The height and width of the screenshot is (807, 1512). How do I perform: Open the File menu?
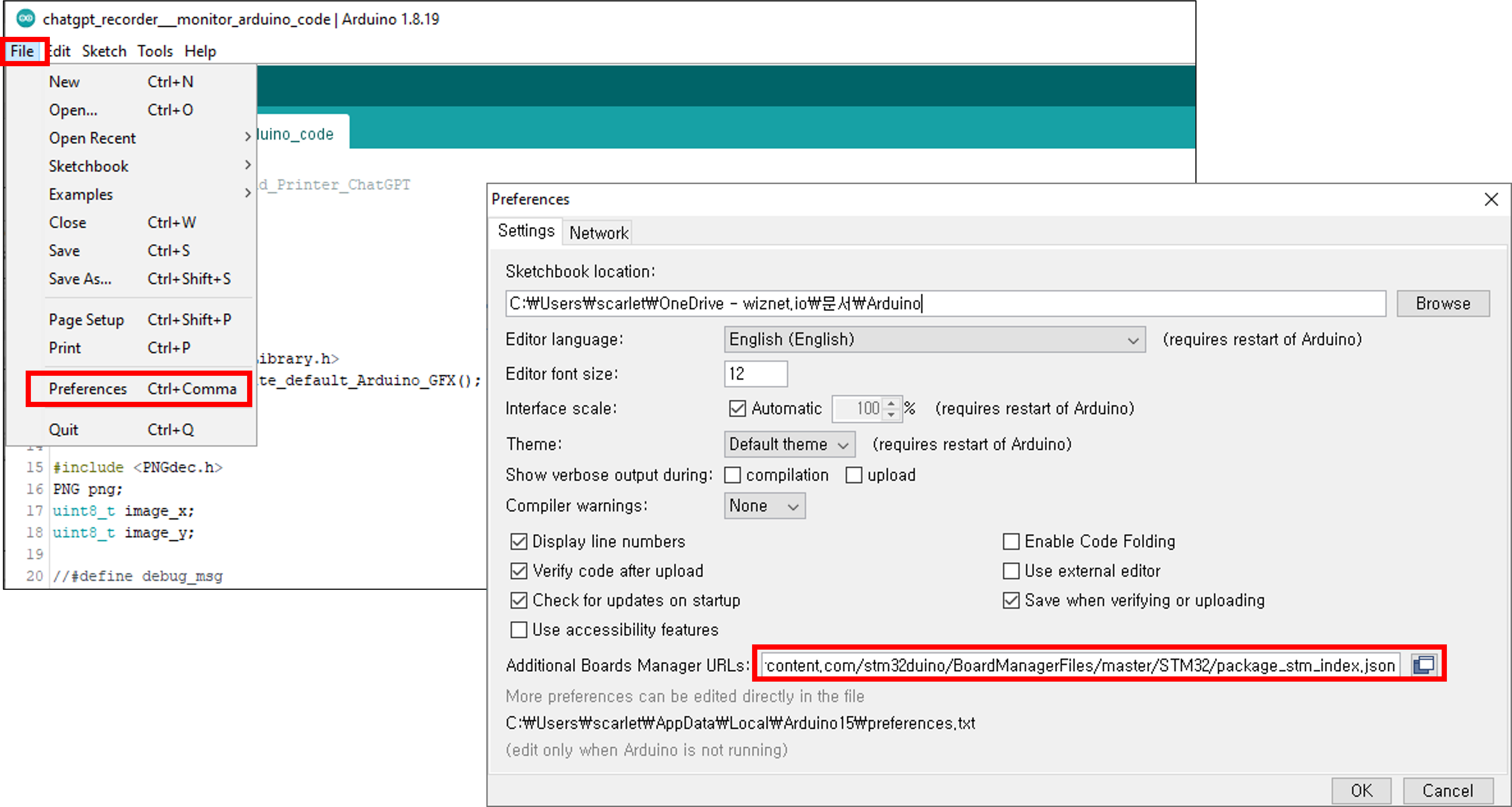(x=22, y=51)
